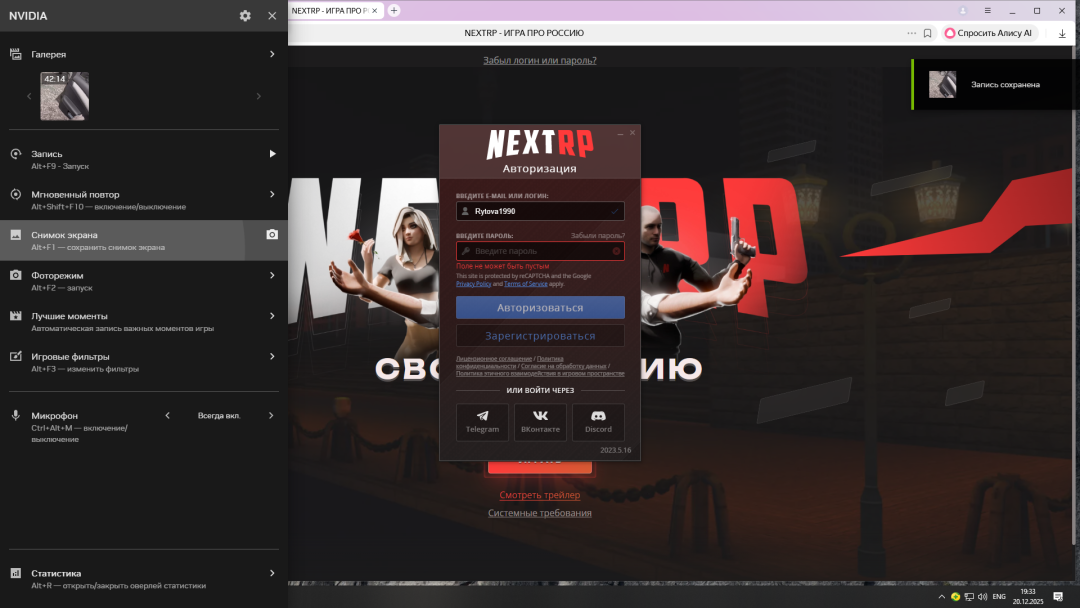Click the Запись record icon
The width and height of the screenshot is (1080, 608).
pos(14,153)
